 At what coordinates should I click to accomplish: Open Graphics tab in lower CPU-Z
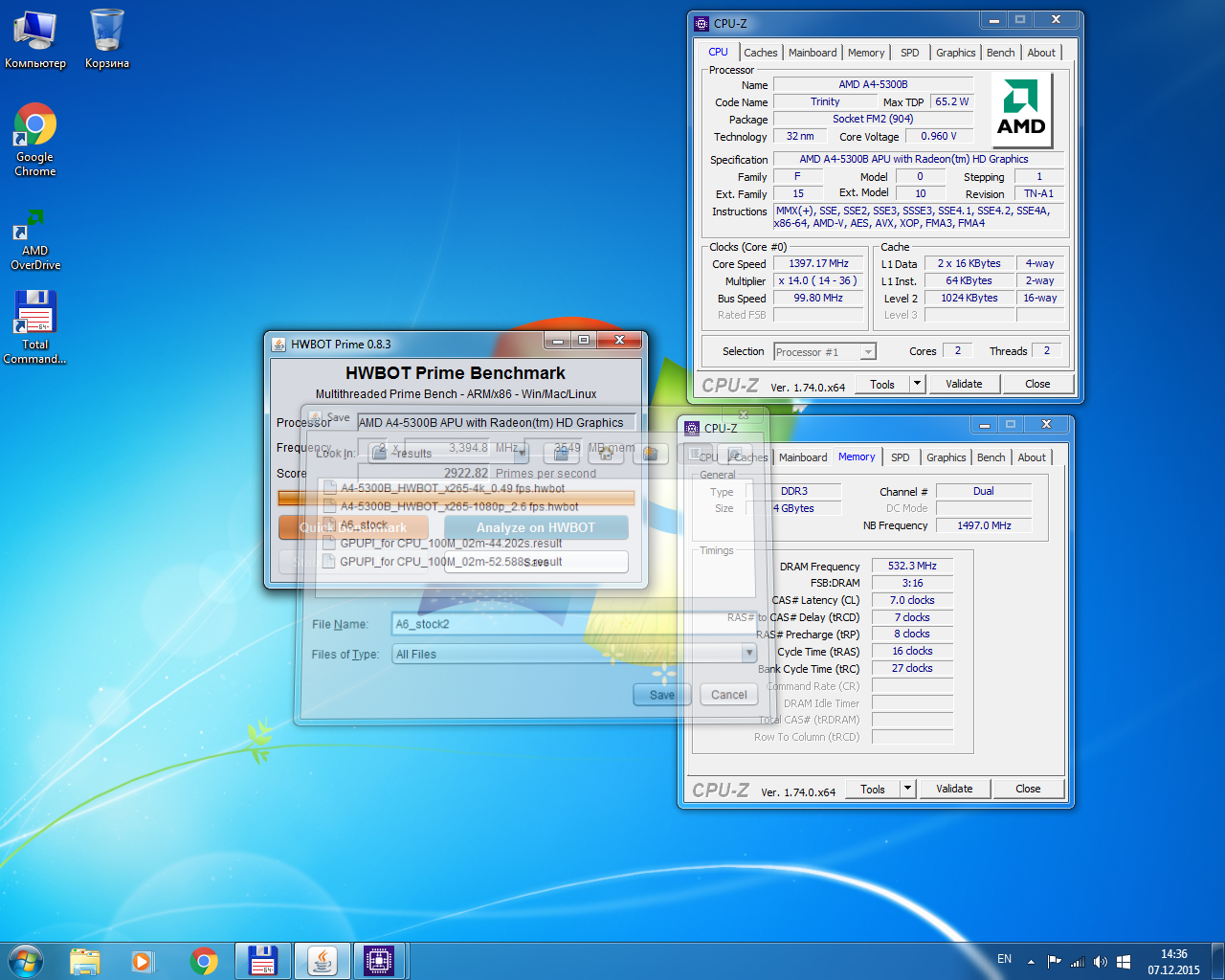[946, 457]
